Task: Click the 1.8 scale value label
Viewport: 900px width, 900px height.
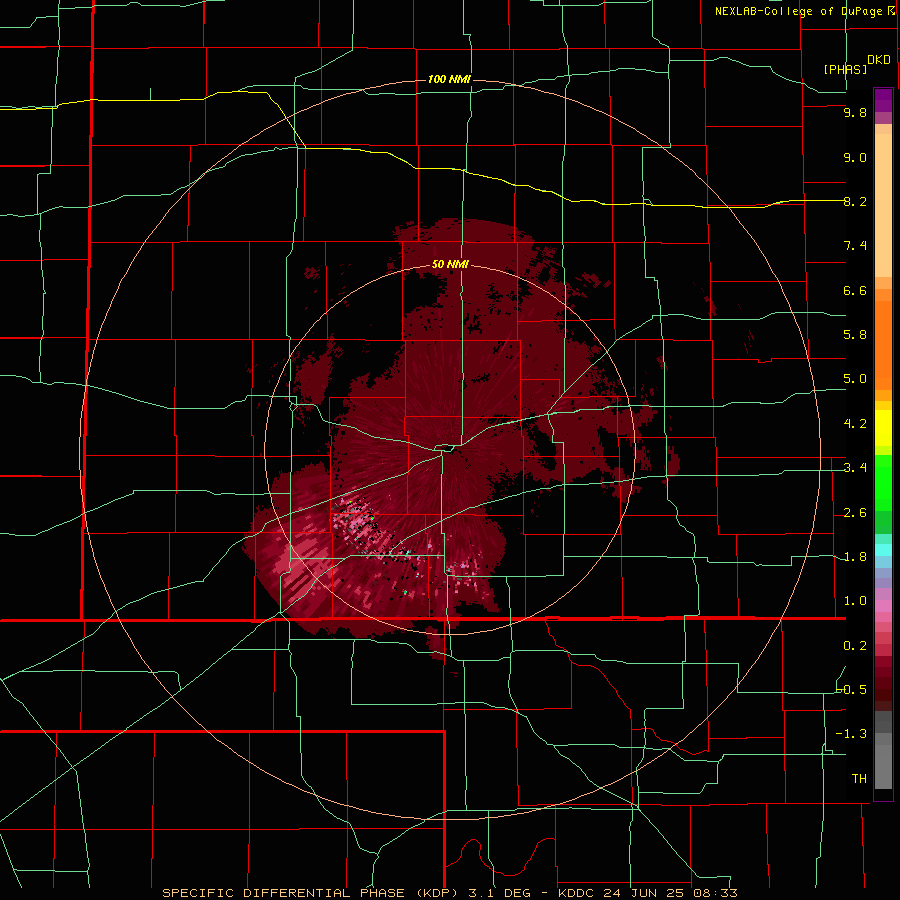Action: click(x=855, y=556)
